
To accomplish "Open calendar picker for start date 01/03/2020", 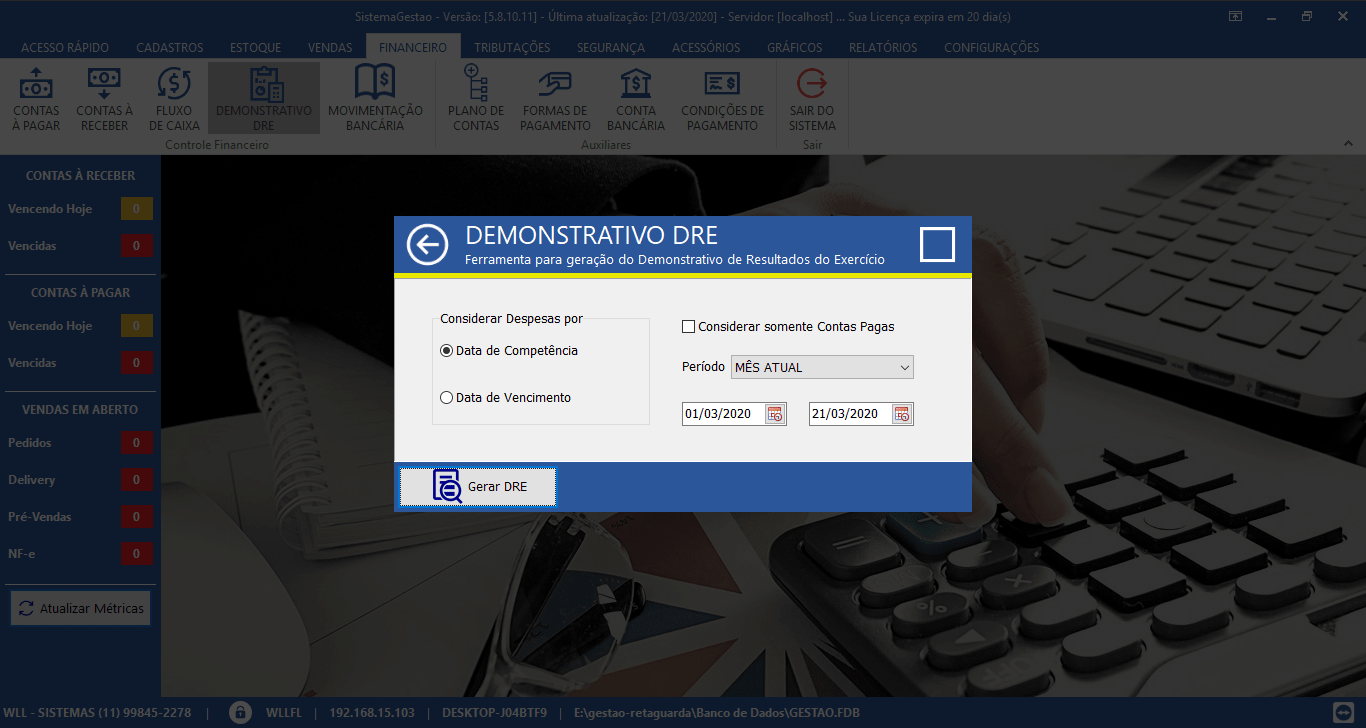I will tap(775, 414).
